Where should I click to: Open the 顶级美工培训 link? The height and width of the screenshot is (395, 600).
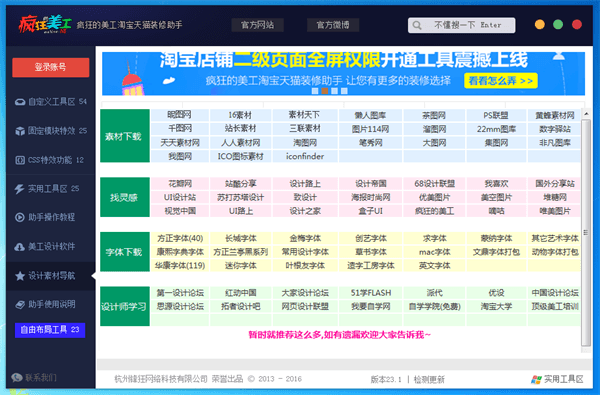tap(554, 307)
